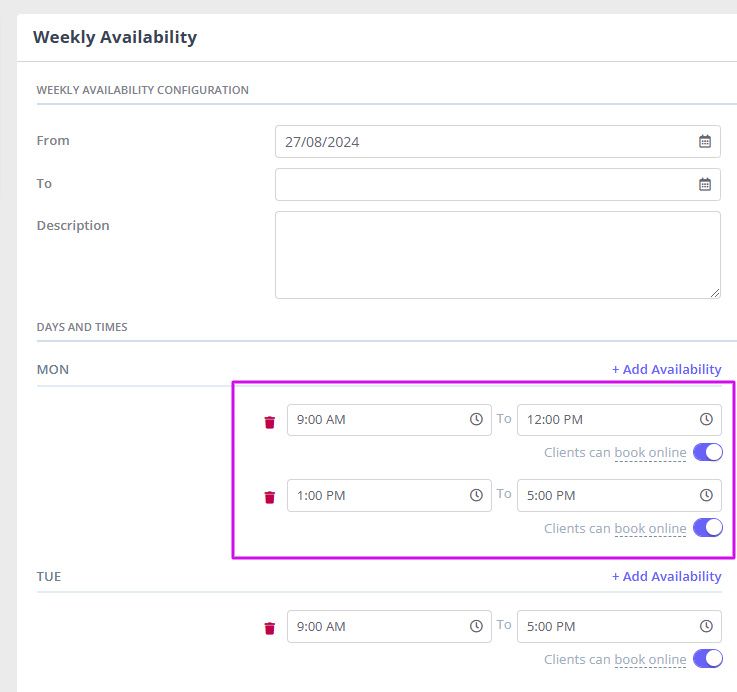Screen dimensions: 737x692
Task: Open clock picker for Monday 1:00 PM
Action: [476, 495]
